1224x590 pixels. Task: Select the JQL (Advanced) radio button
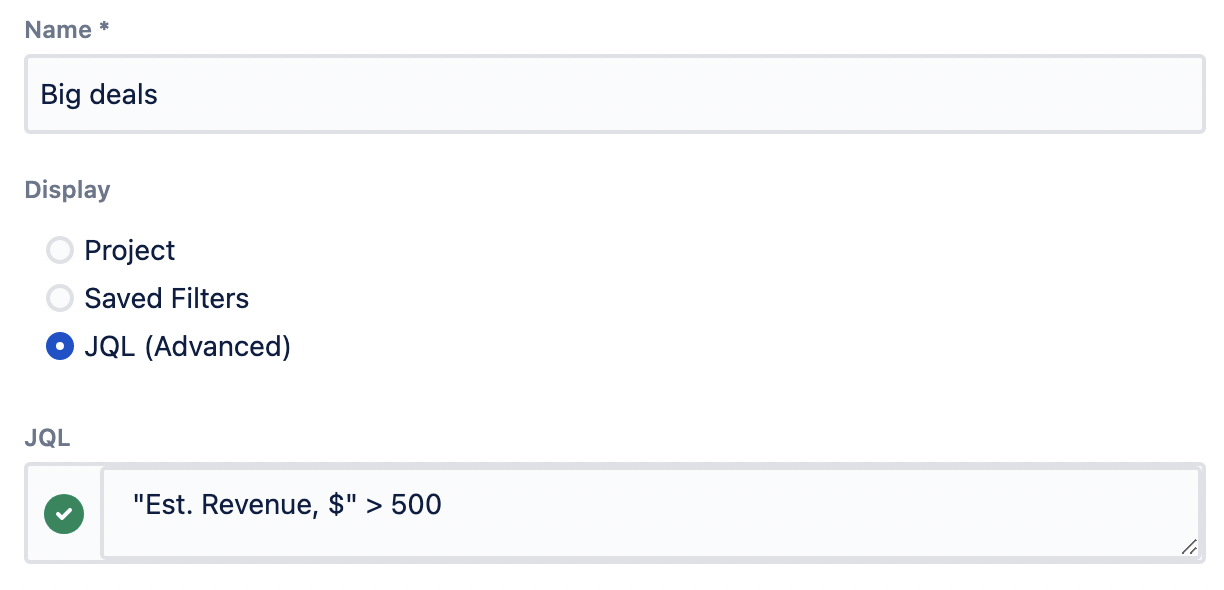click(x=60, y=347)
